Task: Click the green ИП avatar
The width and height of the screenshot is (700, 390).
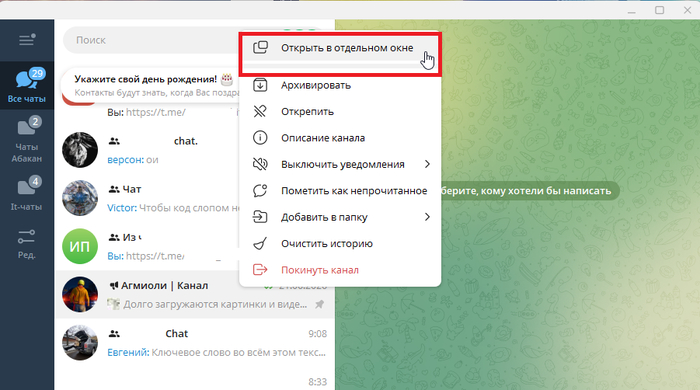Action: [80, 246]
